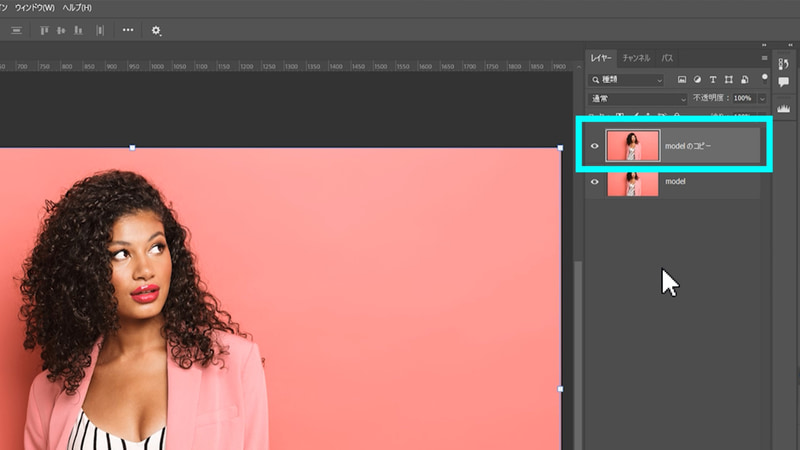The image size is (800, 450).
Task: Open the ウィンドウ(W) menu
Action: point(34,8)
